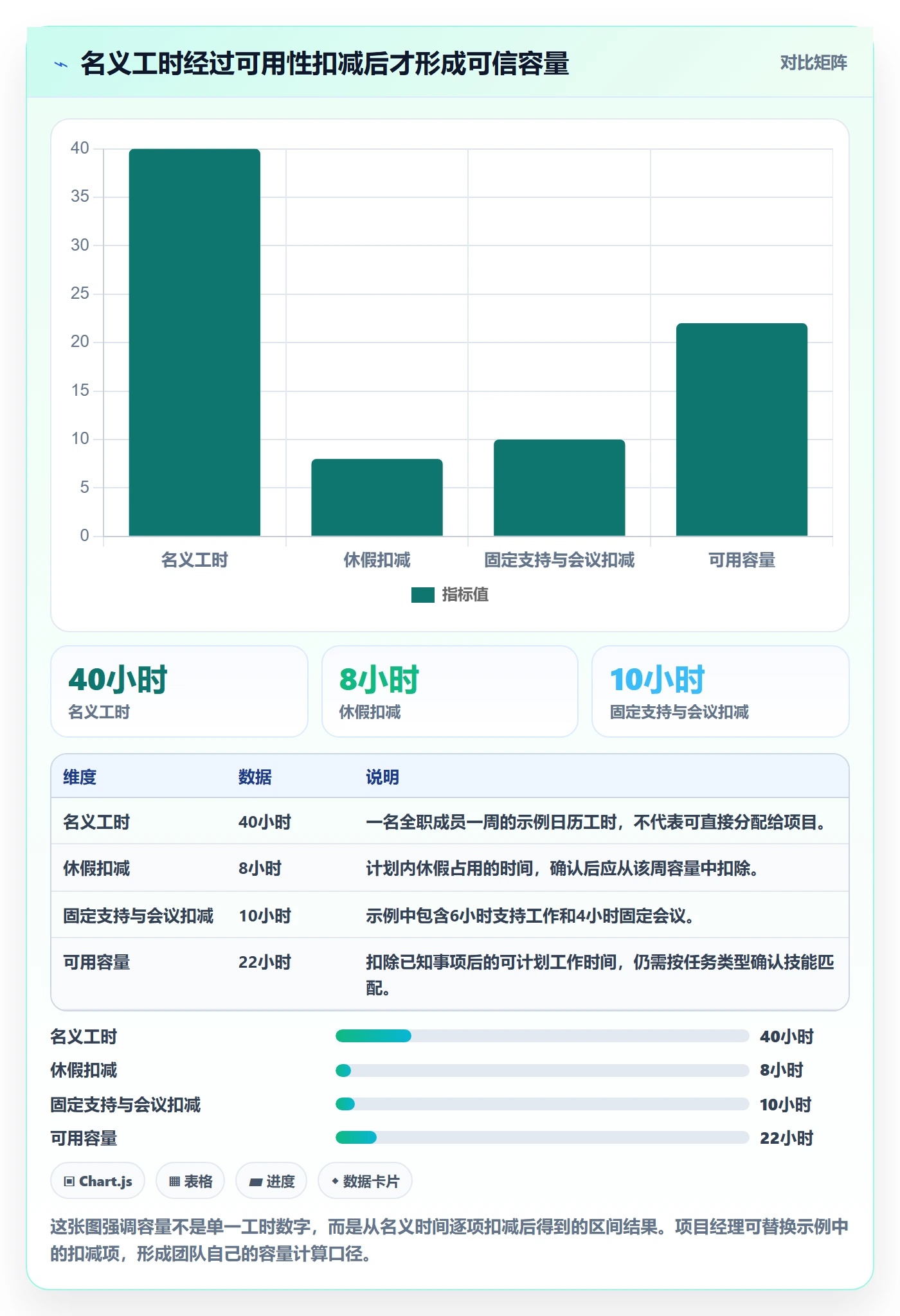
Task: Click the 名义工时 progress bar
Action: 542,1036
